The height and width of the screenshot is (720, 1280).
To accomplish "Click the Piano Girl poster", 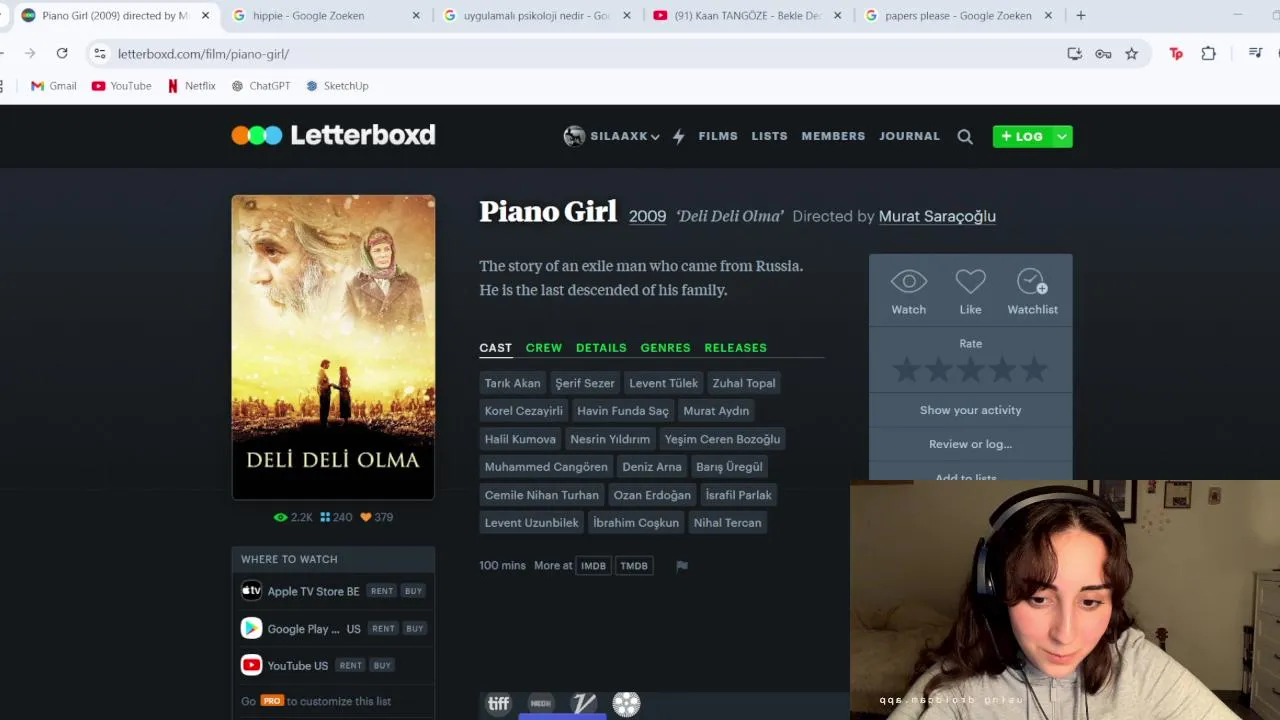I will click(x=333, y=347).
